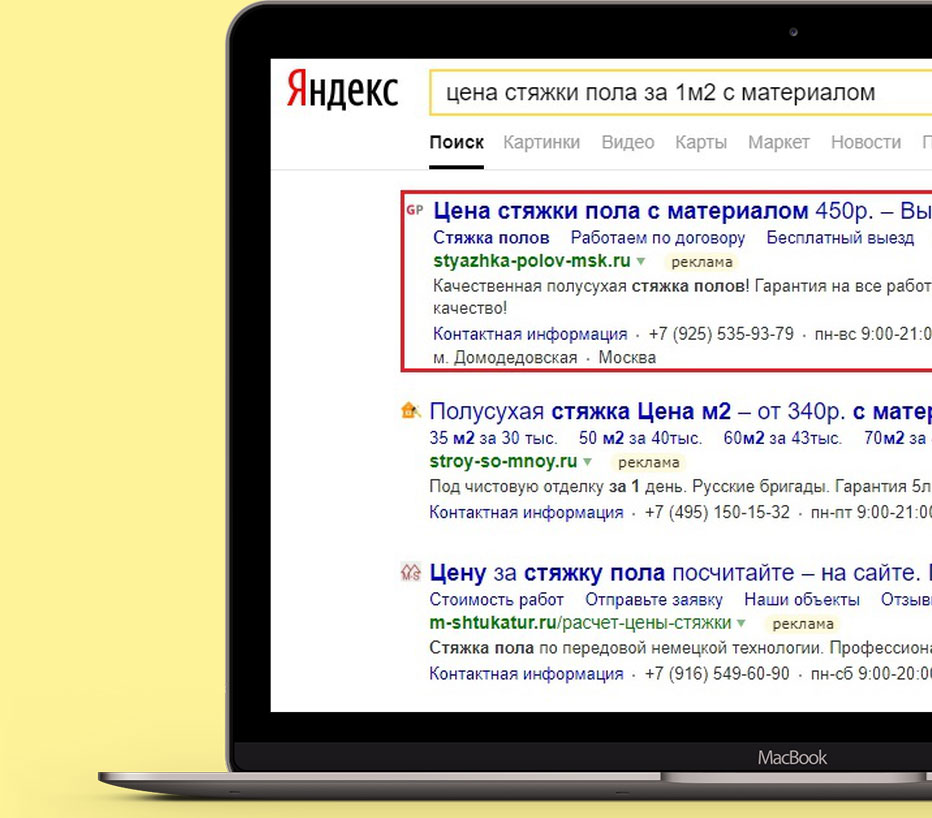Click the реклама label under styazhka-polov-msk.ru
The height and width of the screenshot is (818, 932).
coord(702,262)
